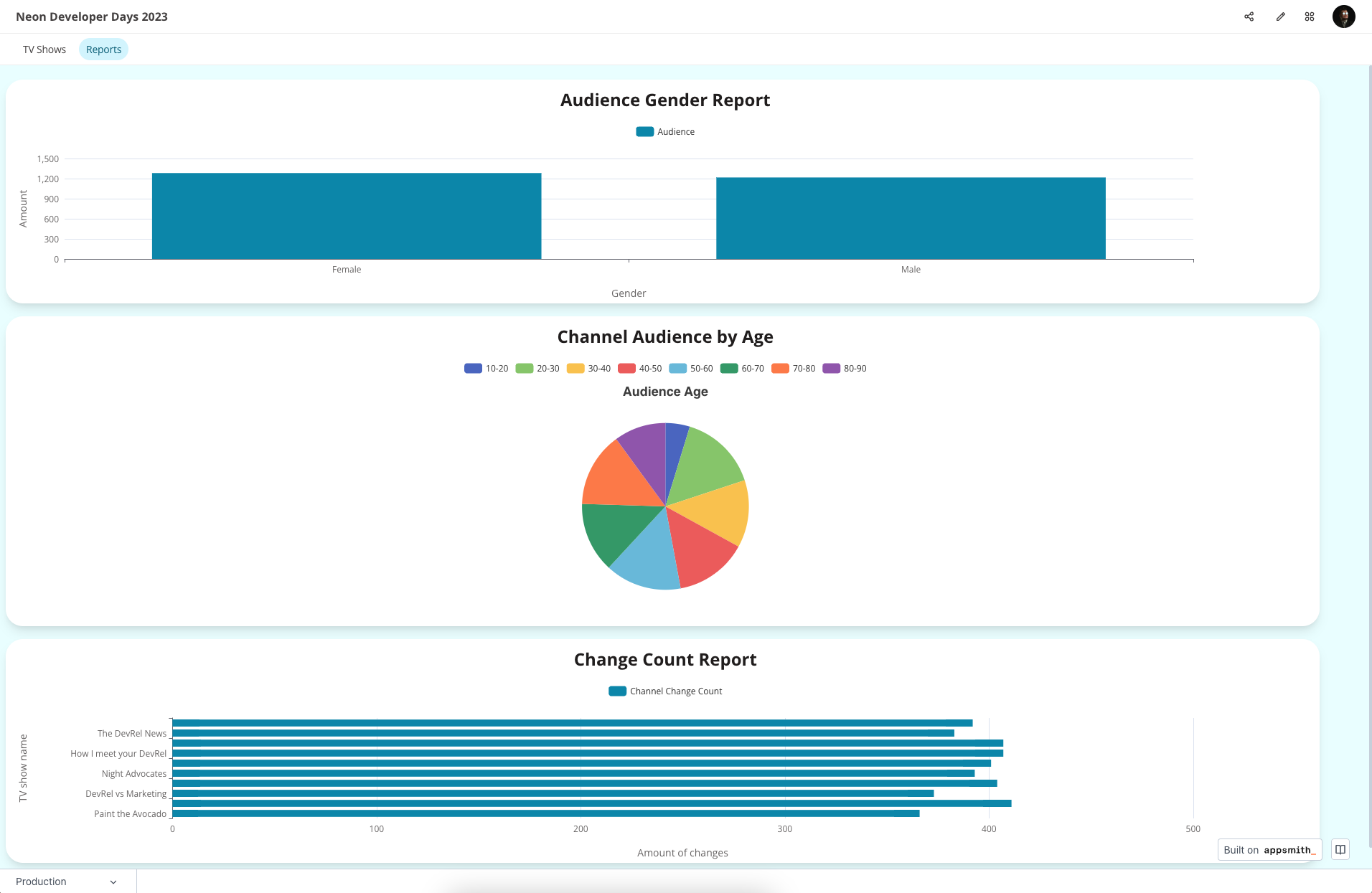Screen dimensions: 1372x893
Task: Click the apps grid icon
Action: (x=1310, y=16)
